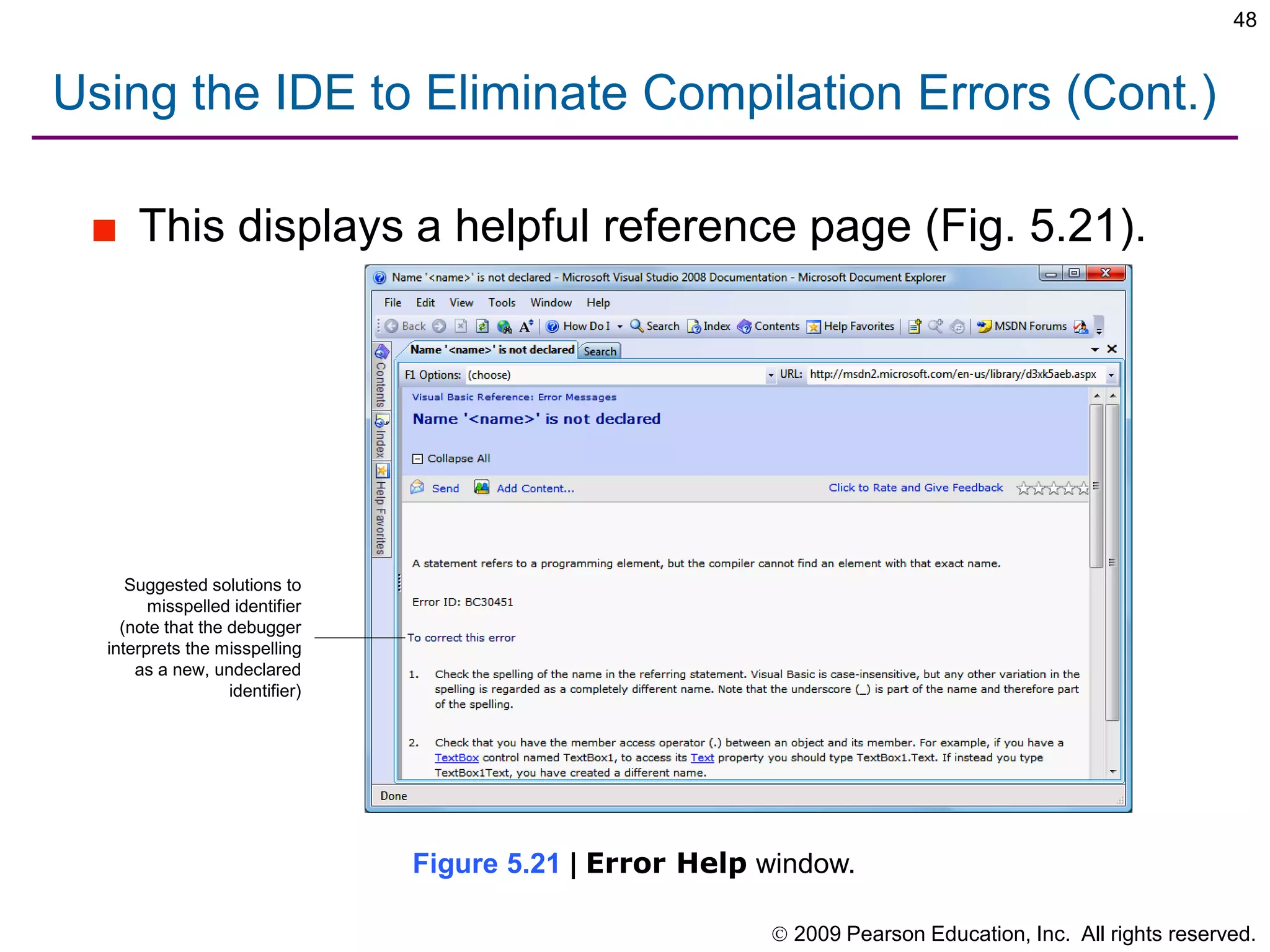Click the Font Size icon
Viewport: 1270px width, 952px height.
coord(526,326)
